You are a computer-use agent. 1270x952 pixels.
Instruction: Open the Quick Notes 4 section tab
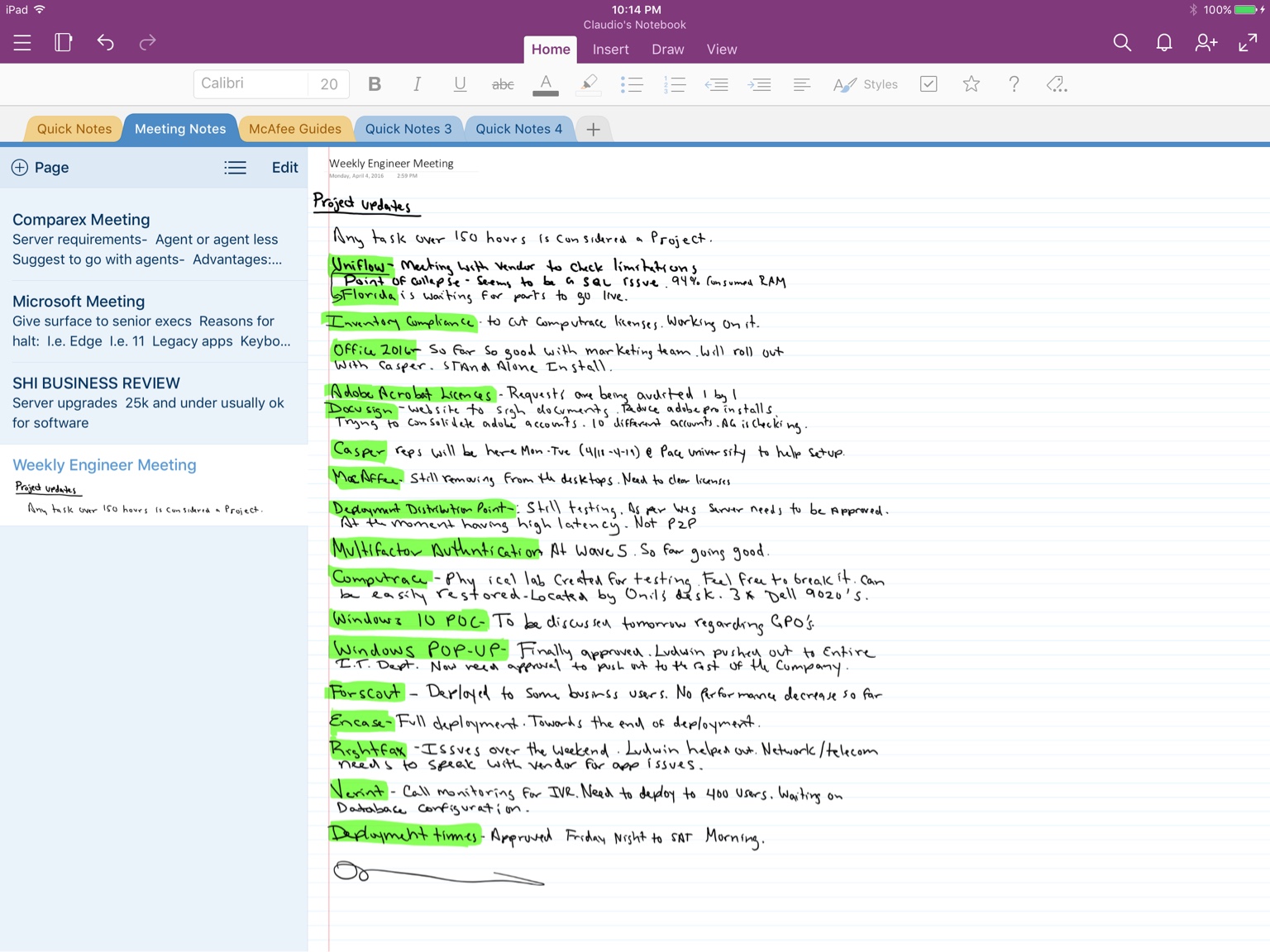click(519, 129)
